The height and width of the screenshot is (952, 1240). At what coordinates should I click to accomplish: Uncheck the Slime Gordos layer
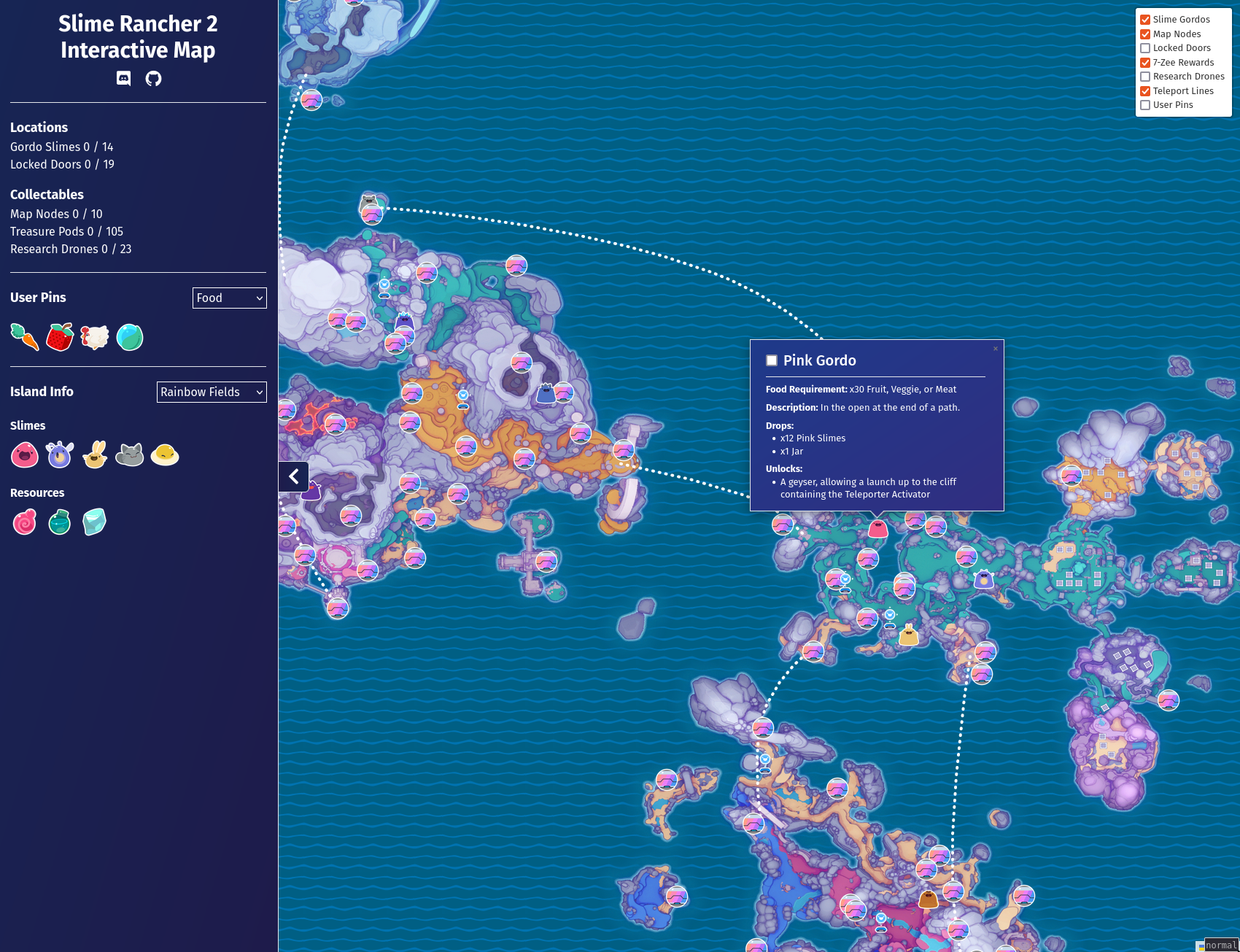(1145, 20)
